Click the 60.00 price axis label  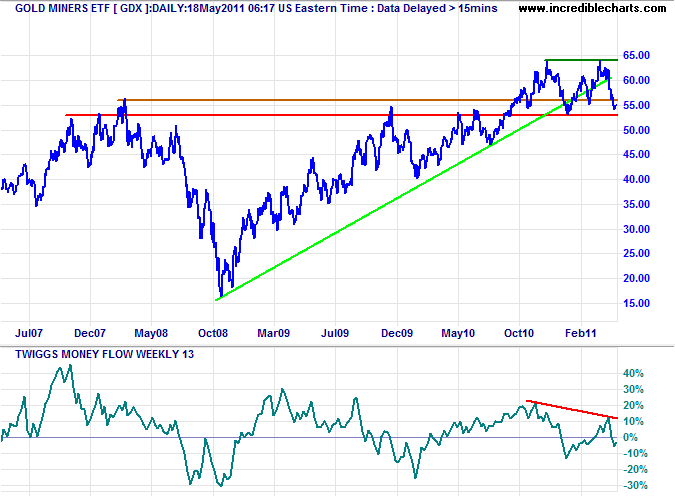coord(636,80)
